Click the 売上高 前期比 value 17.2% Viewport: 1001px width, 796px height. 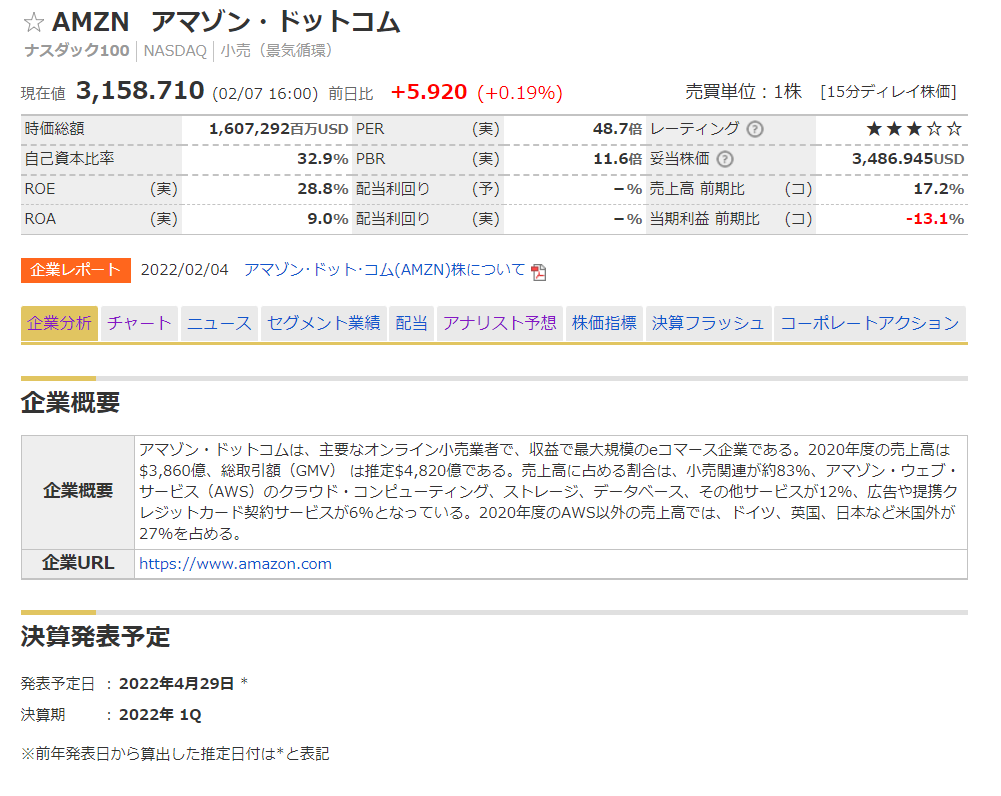coord(938,190)
